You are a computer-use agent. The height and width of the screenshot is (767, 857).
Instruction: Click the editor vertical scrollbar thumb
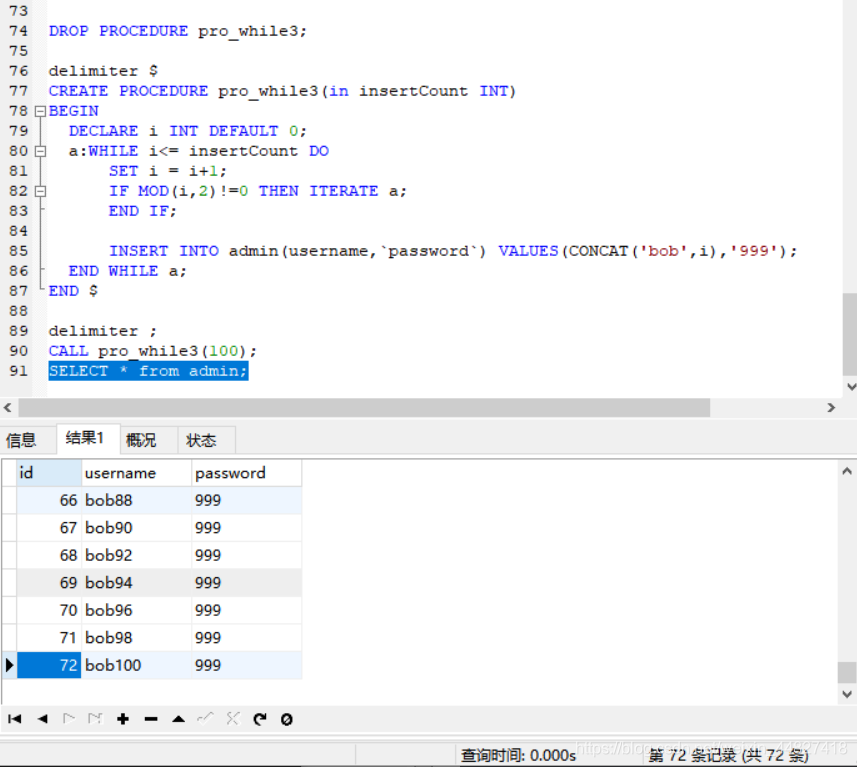(x=849, y=334)
